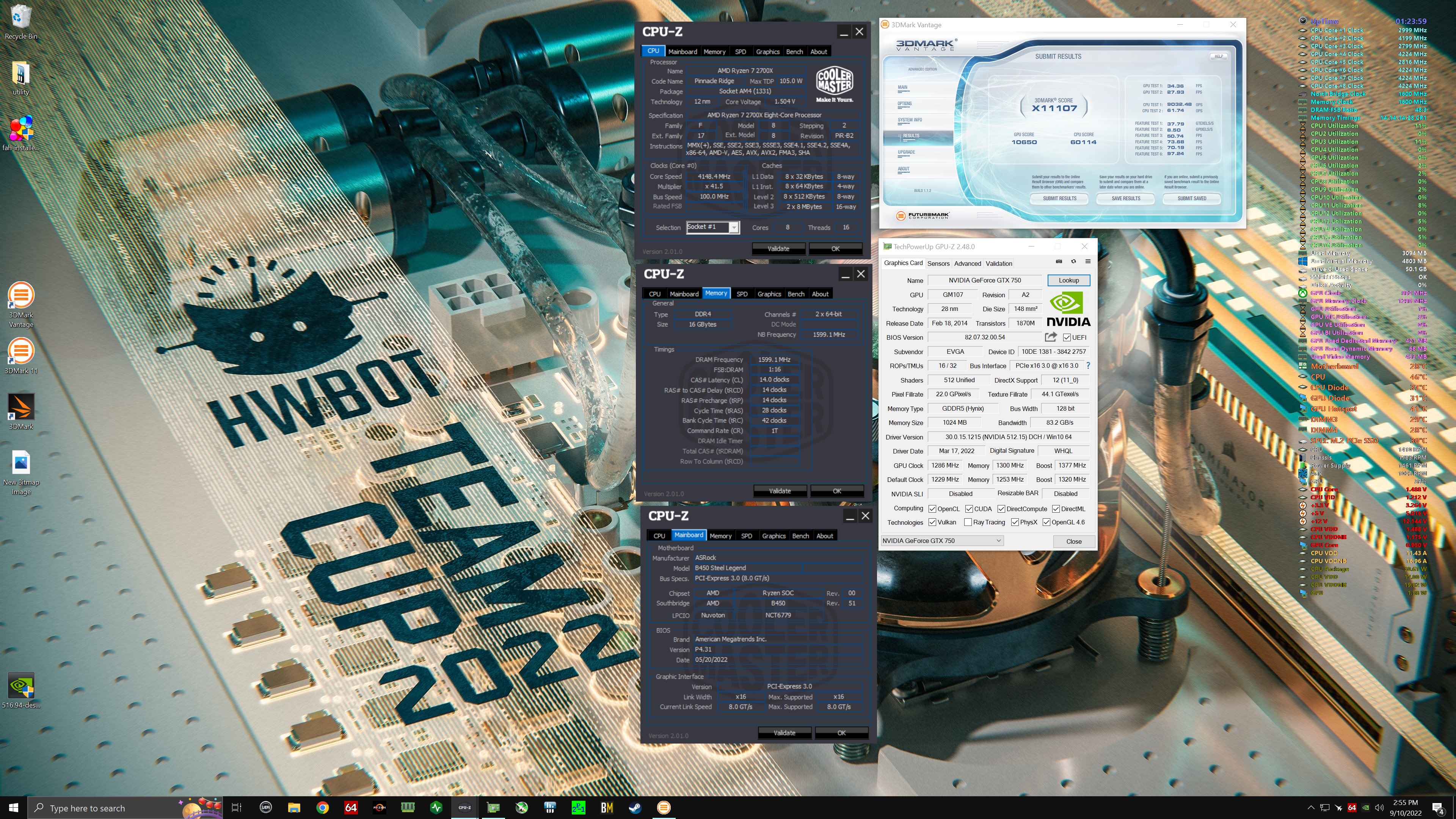Image resolution: width=1456 pixels, height=819 pixels.
Task: Open File Explorer from the taskbar
Action: [294, 808]
